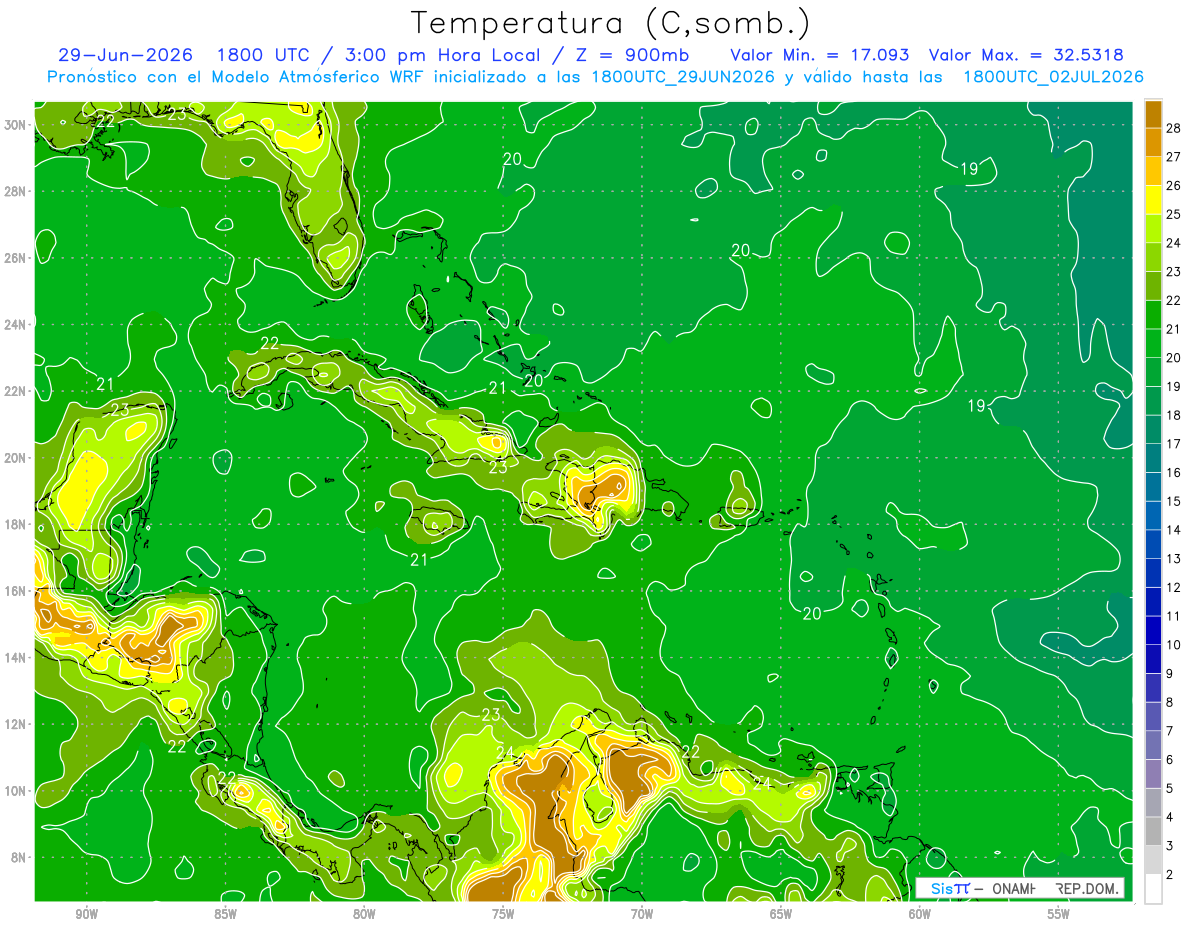The height and width of the screenshot is (927, 1200).
Task: Click the "90W" longitude label
Action: tap(87, 914)
